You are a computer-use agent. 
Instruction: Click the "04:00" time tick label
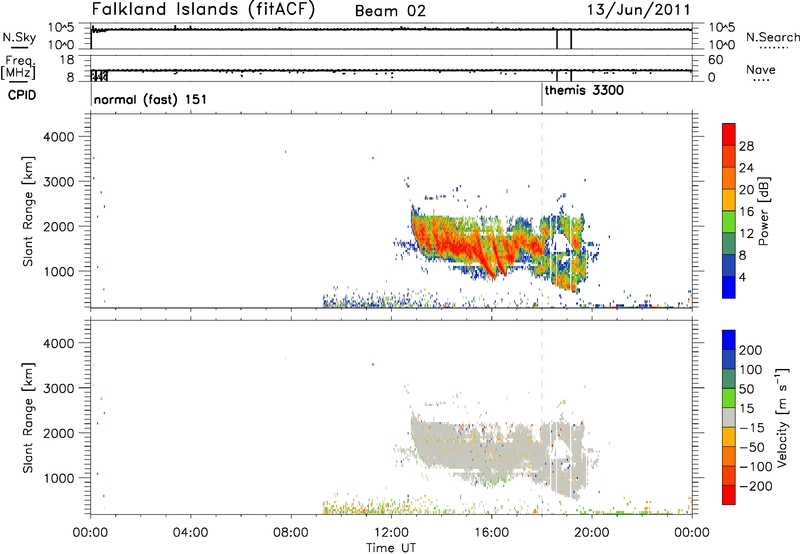click(x=190, y=533)
